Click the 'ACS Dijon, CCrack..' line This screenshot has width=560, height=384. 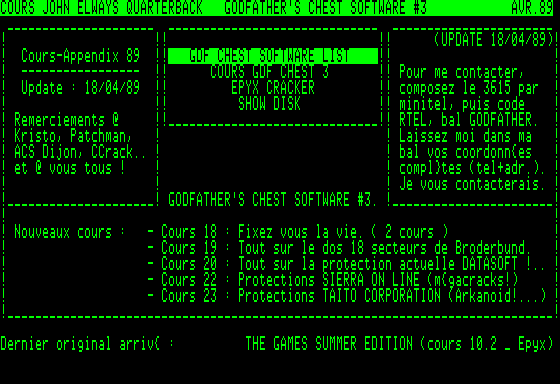pyautogui.click(x=80, y=152)
